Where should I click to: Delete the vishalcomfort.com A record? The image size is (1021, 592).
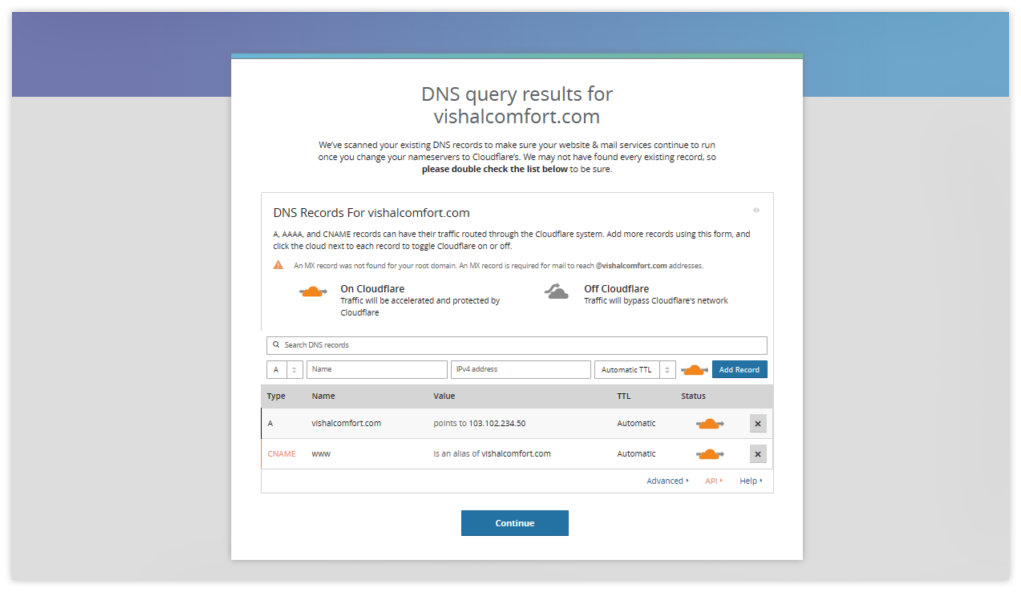tap(758, 424)
